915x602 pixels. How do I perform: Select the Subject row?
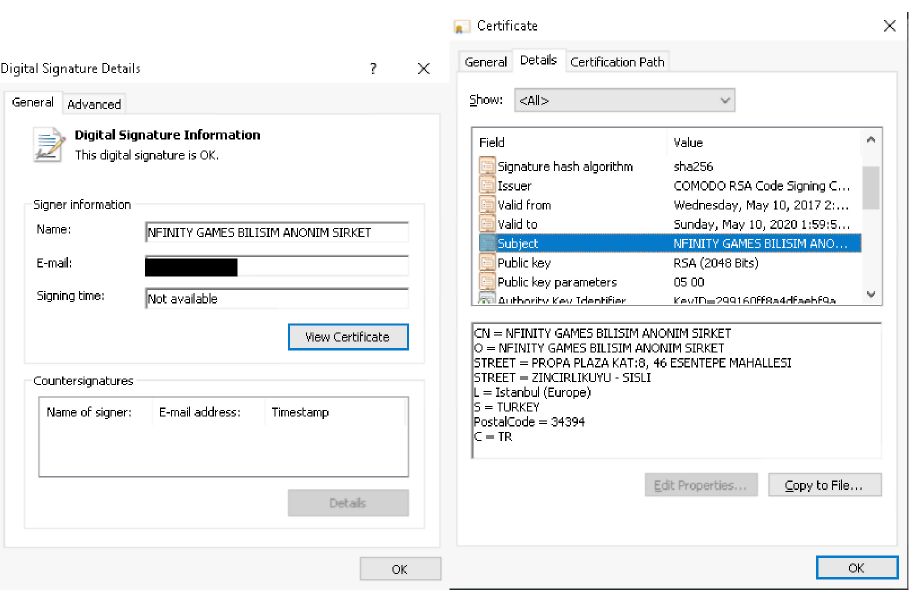(x=669, y=243)
